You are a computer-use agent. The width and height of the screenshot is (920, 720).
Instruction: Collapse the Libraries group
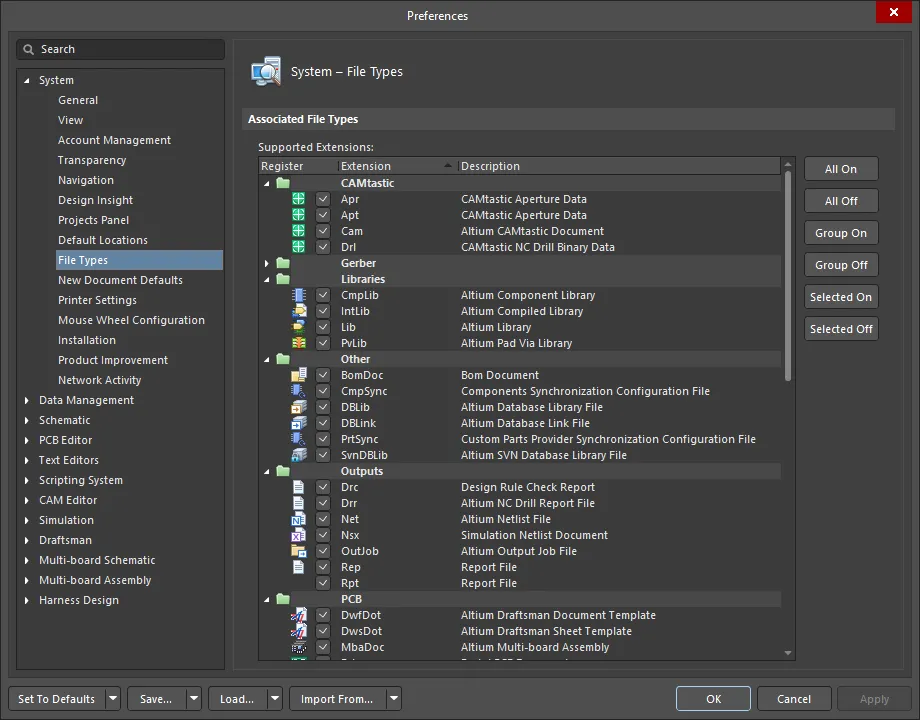tap(267, 279)
